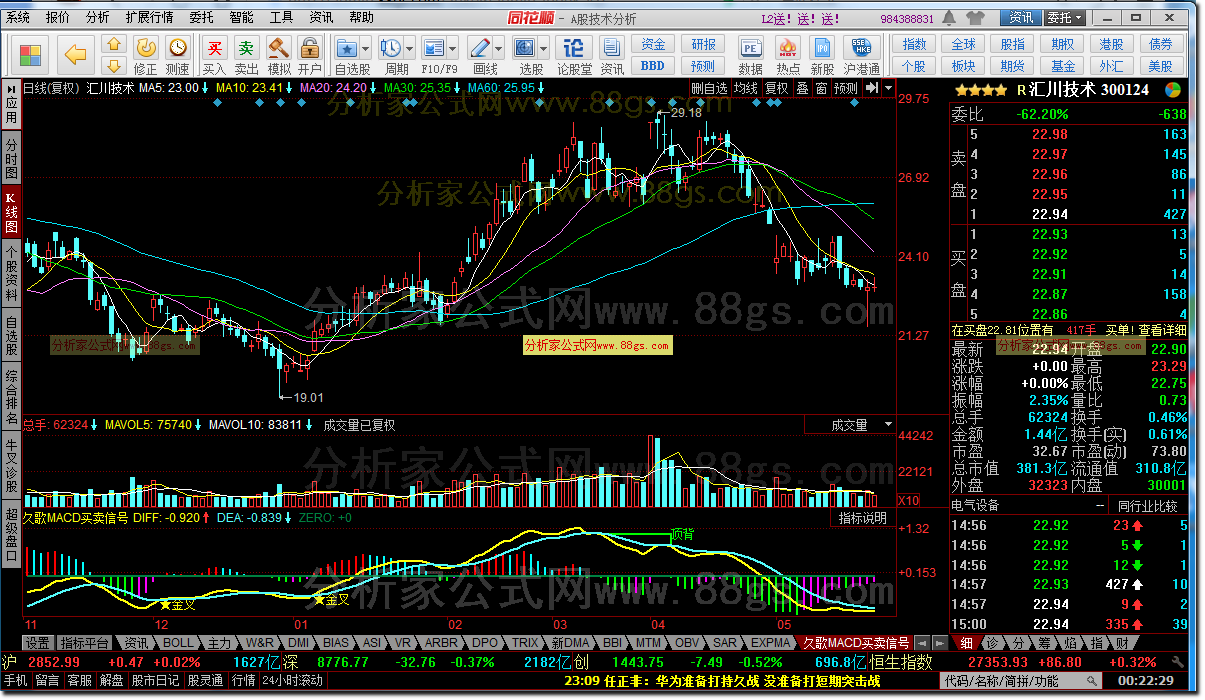The width and height of the screenshot is (1205, 700).
Task: Open the chart header dropdown triangle
Action: coord(887,88)
